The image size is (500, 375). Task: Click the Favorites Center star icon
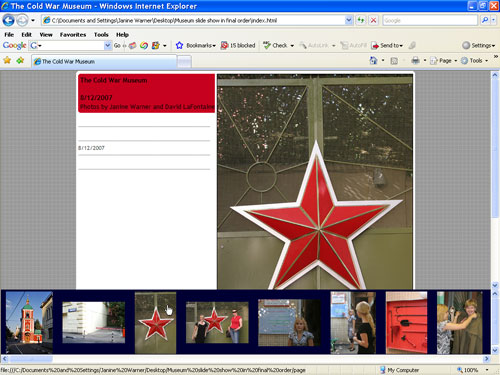click(x=7, y=60)
